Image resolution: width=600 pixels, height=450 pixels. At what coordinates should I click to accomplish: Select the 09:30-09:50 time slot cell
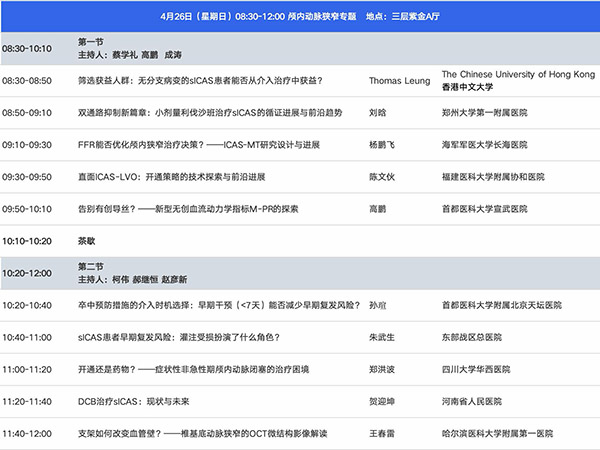click(29, 177)
